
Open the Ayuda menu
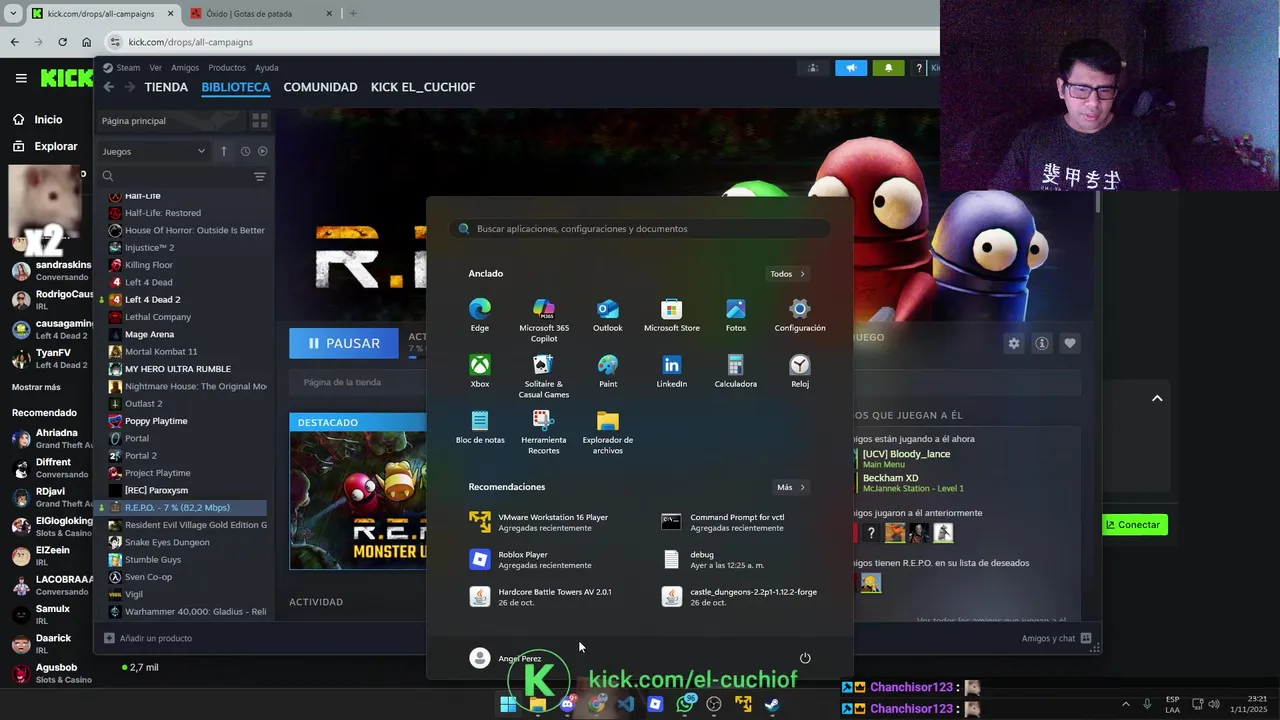pyautogui.click(x=266, y=68)
